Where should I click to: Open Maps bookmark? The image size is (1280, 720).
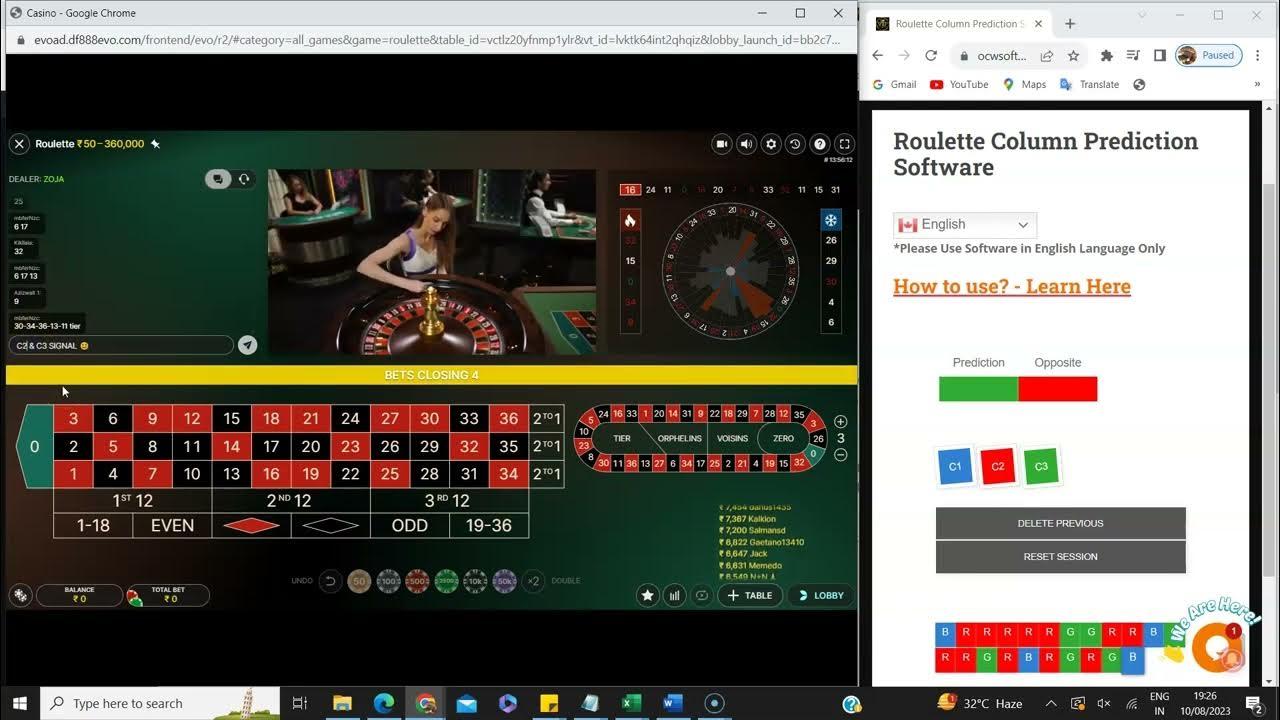1024,84
